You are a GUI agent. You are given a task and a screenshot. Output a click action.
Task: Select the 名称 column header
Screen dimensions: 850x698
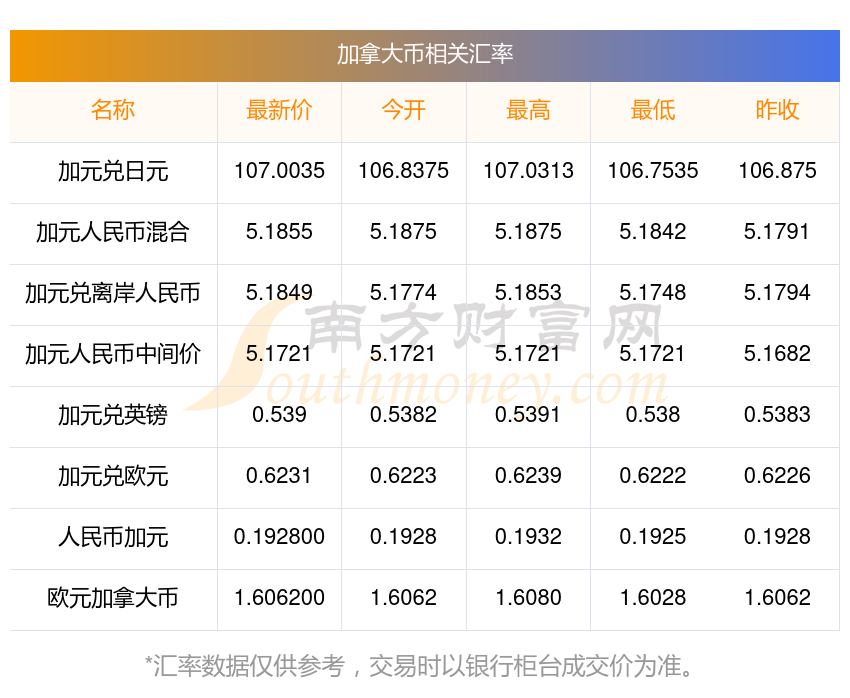click(x=113, y=110)
